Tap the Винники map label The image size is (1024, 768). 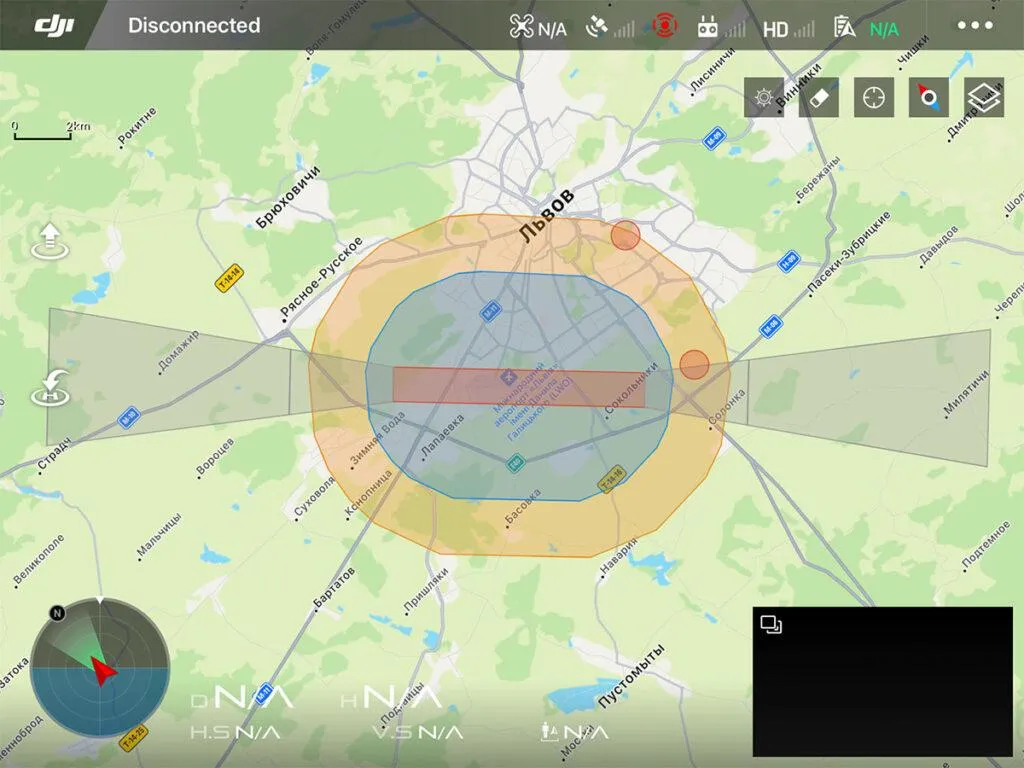801,86
